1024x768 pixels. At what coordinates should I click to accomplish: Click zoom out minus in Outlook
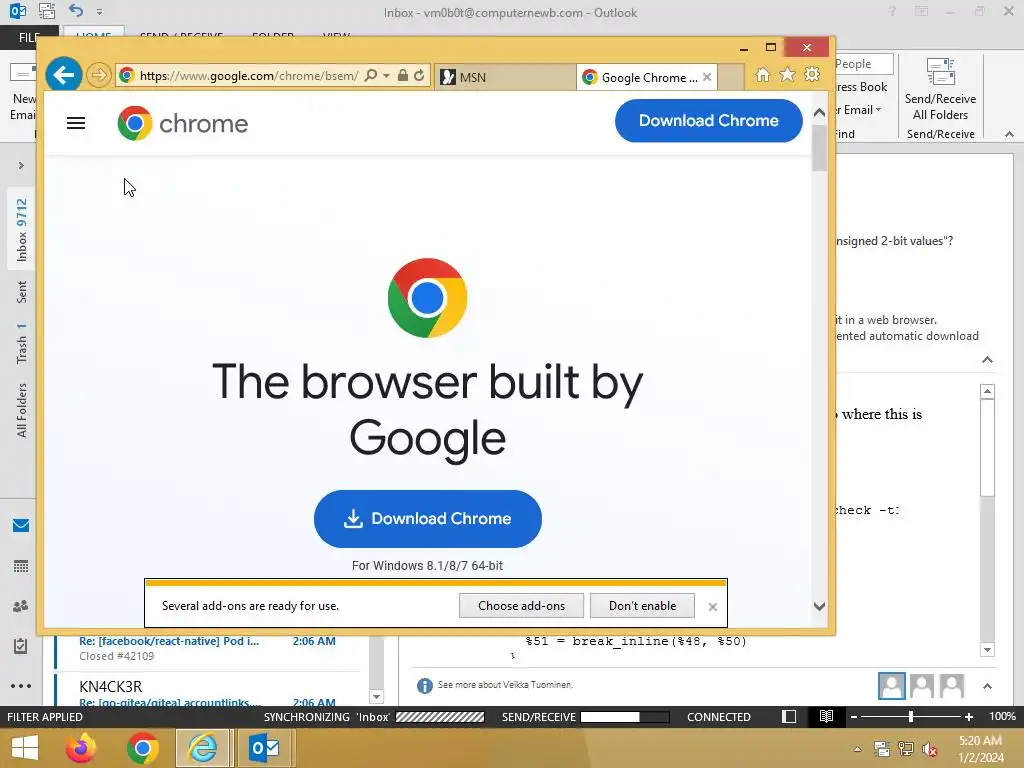[854, 716]
